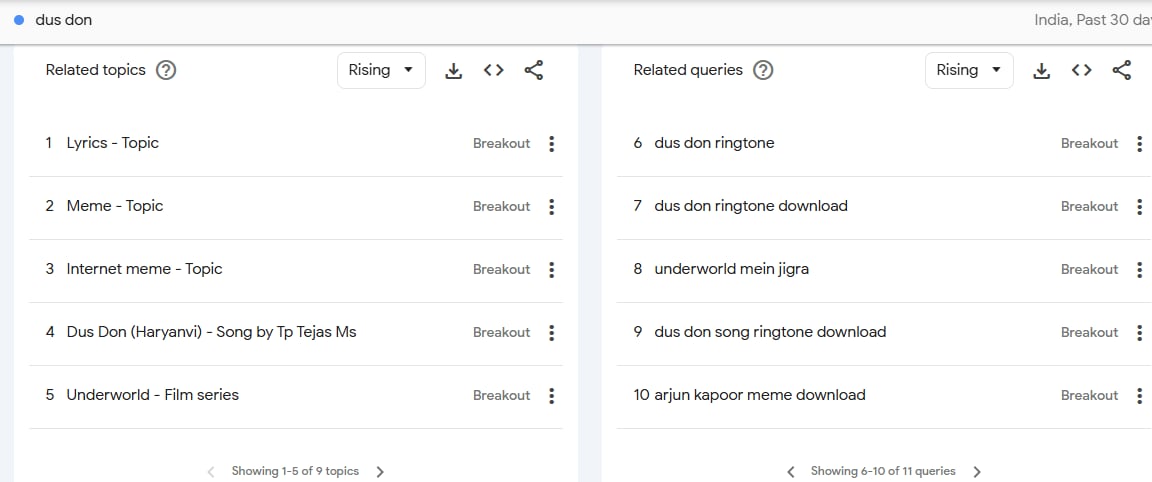Download the Related topics data as CSV
Screen dimensions: 1152x482
(x=454, y=71)
